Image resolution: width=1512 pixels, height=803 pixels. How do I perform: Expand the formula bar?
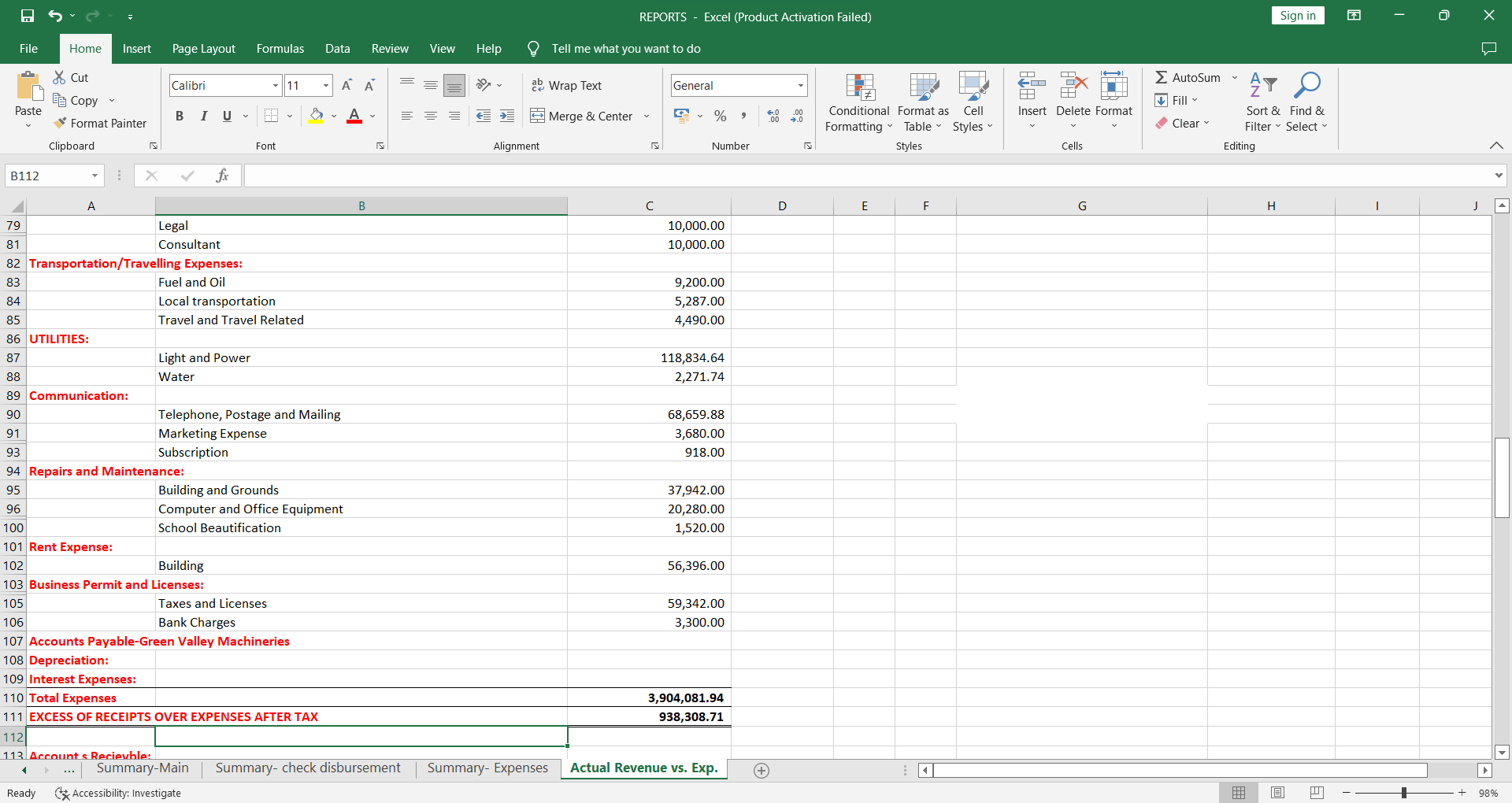(1499, 176)
